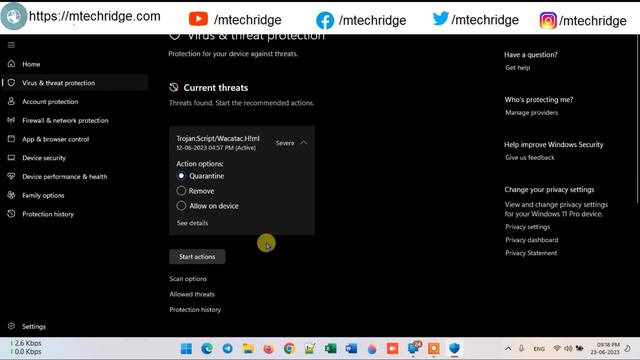
Task: Open Windows Start menu
Action: click(x=186, y=349)
